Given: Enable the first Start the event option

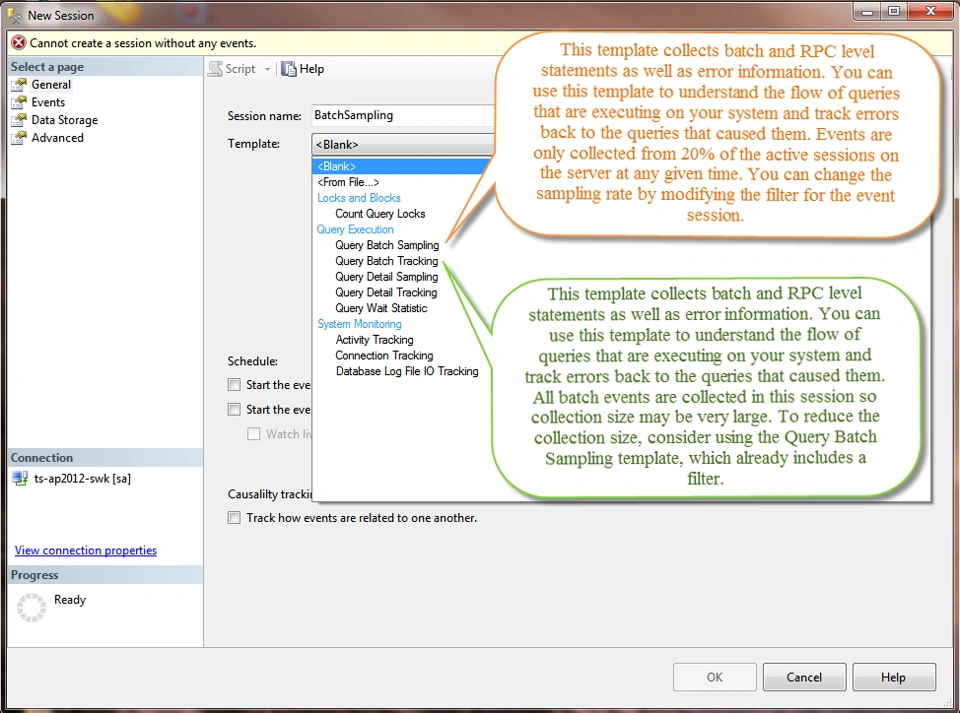Looking at the screenshot, I should coord(233,384).
